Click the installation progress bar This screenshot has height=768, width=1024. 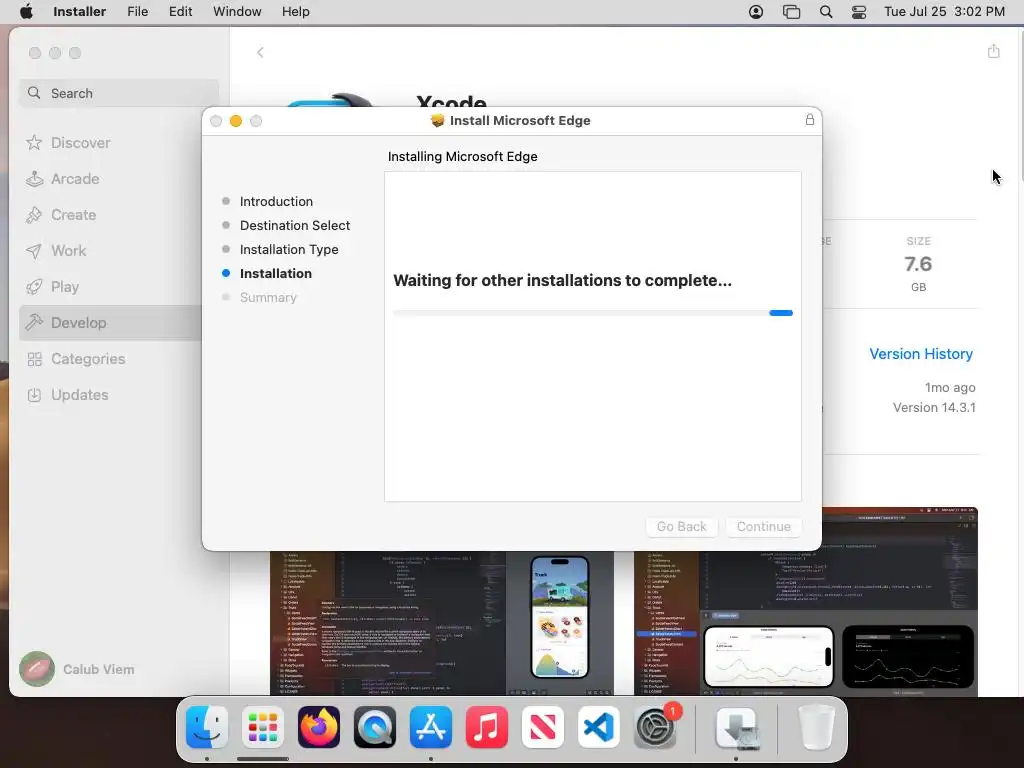tap(593, 313)
